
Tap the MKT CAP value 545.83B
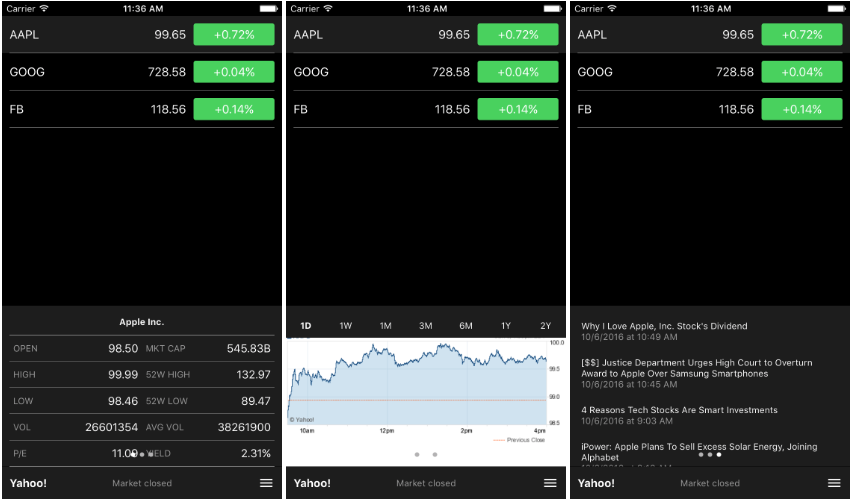(248, 348)
